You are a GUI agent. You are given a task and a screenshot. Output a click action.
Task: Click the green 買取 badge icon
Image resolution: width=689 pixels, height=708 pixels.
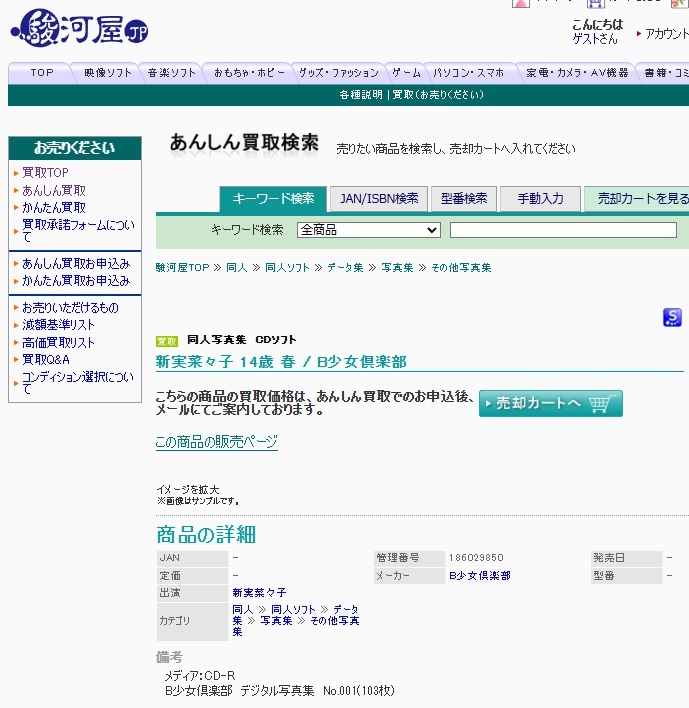(x=167, y=341)
